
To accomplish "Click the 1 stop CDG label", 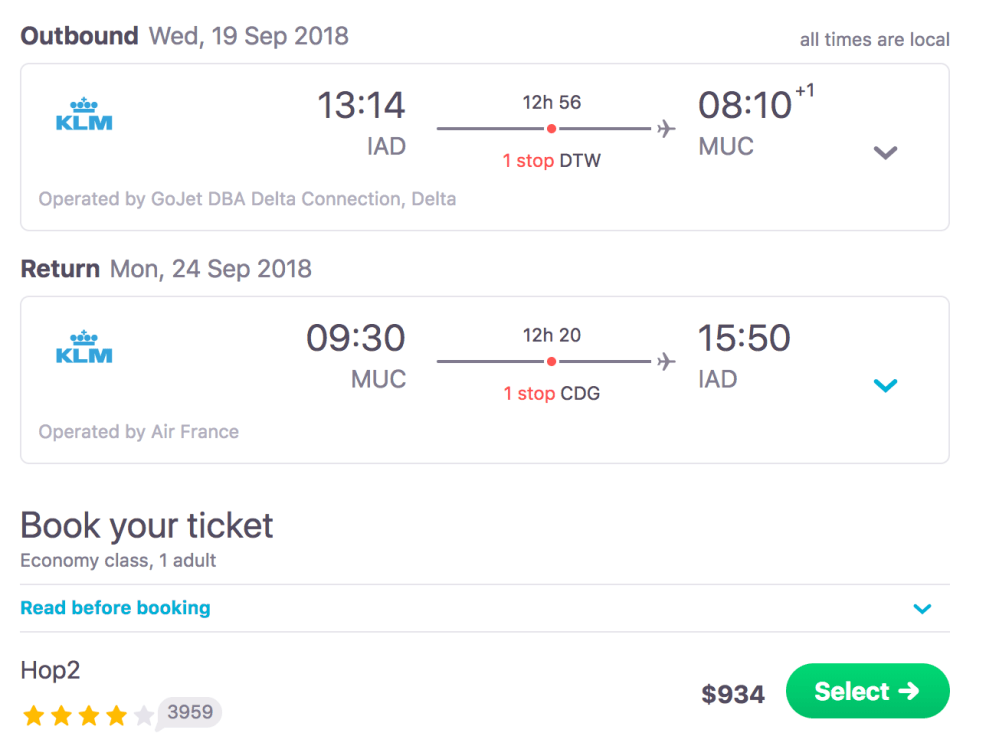I will pos(551,393).
